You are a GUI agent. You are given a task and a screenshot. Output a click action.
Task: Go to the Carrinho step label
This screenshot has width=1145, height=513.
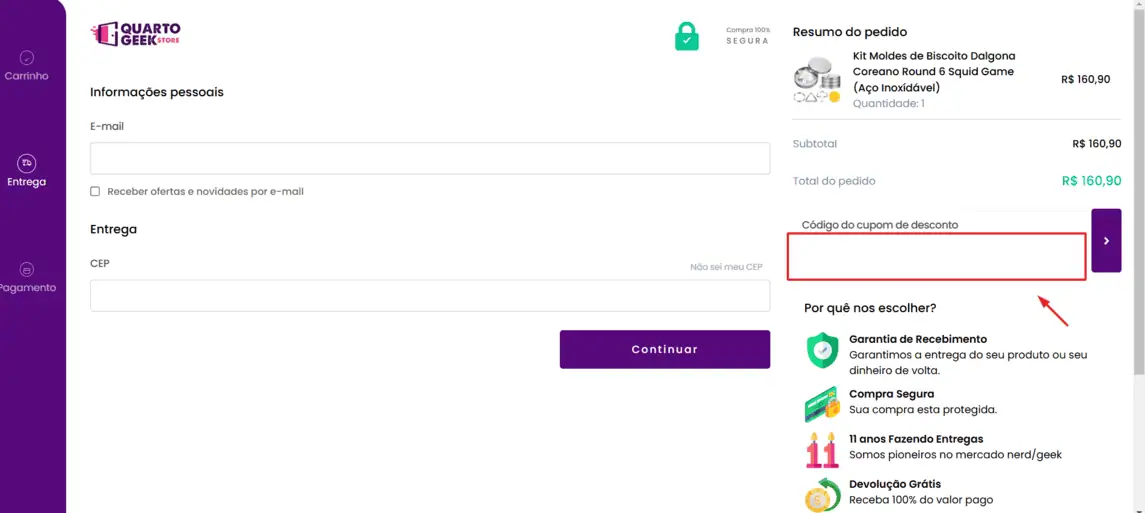pyautogui.click(x=26, y=76)
